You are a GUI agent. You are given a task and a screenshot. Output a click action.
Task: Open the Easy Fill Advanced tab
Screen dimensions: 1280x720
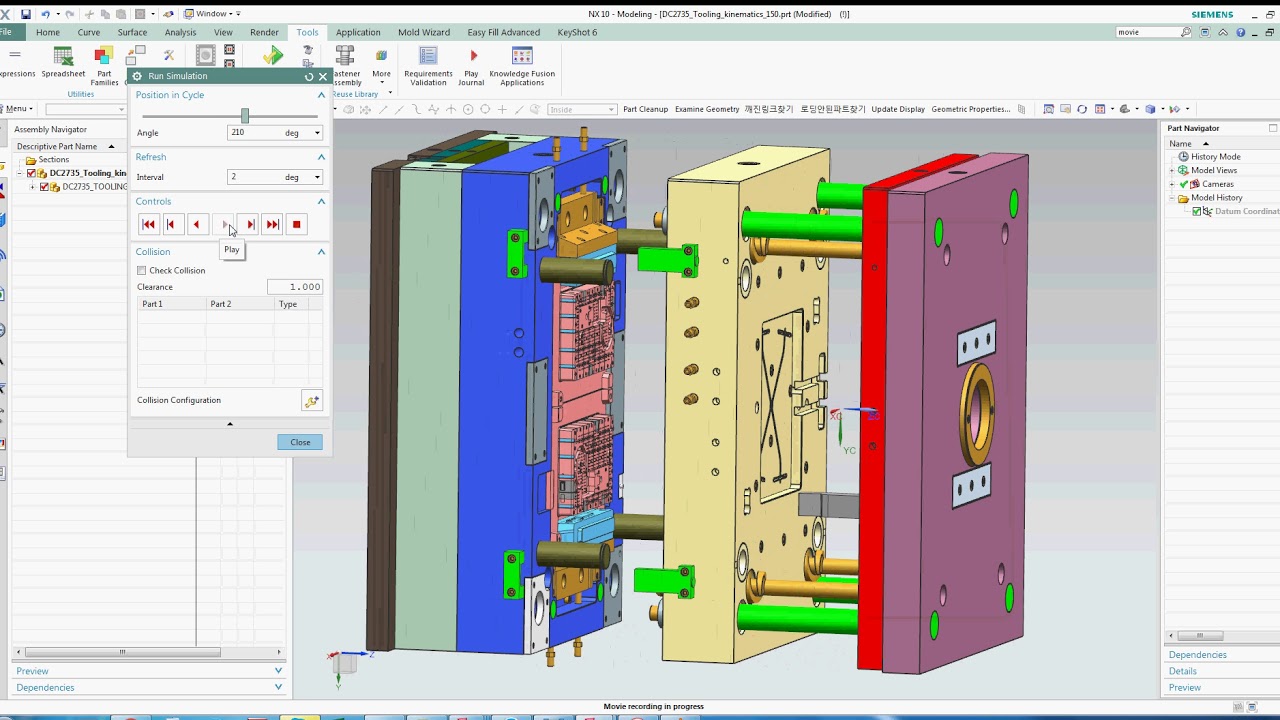504,32
